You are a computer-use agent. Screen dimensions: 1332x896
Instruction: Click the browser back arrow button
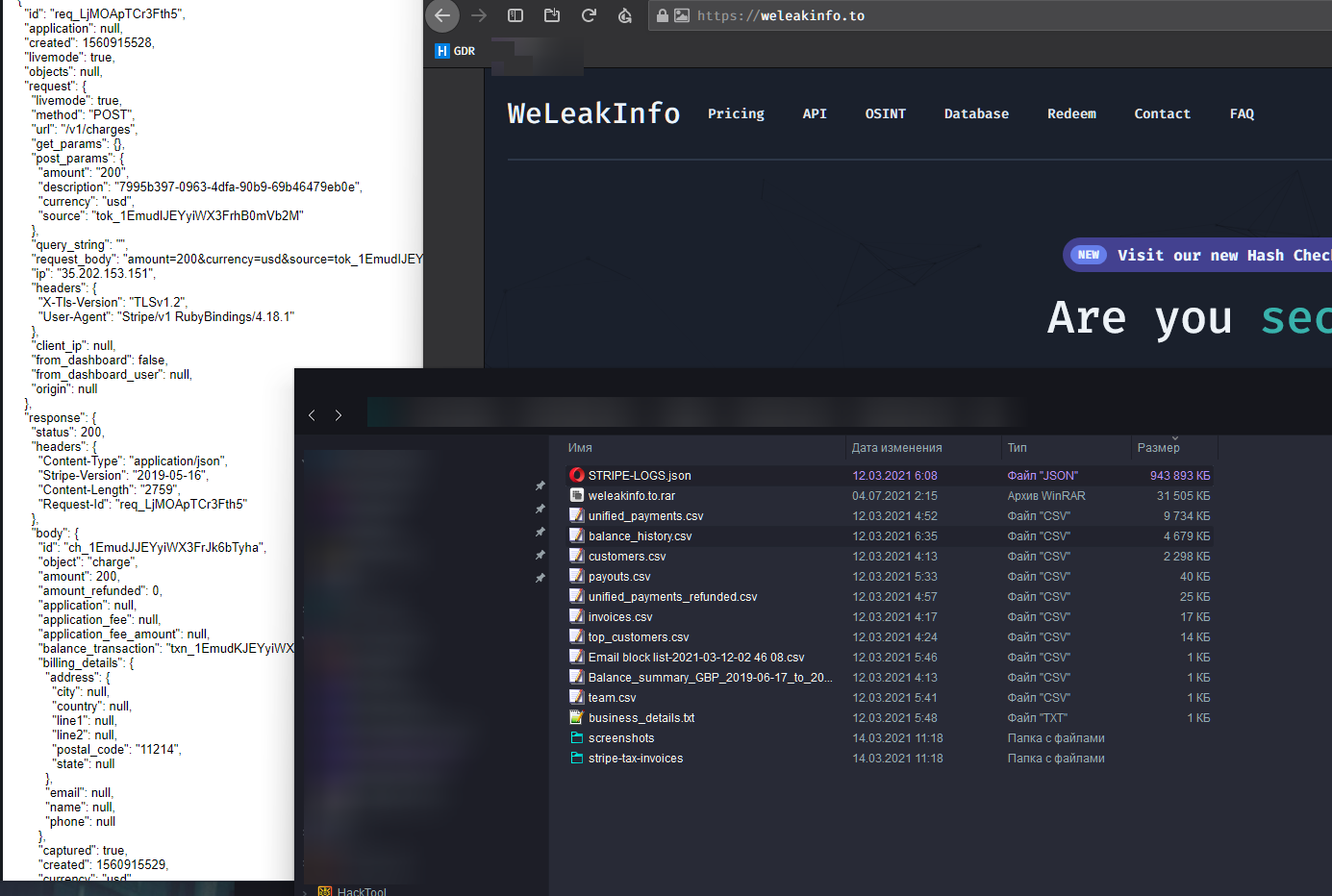(x=441, y=15)
